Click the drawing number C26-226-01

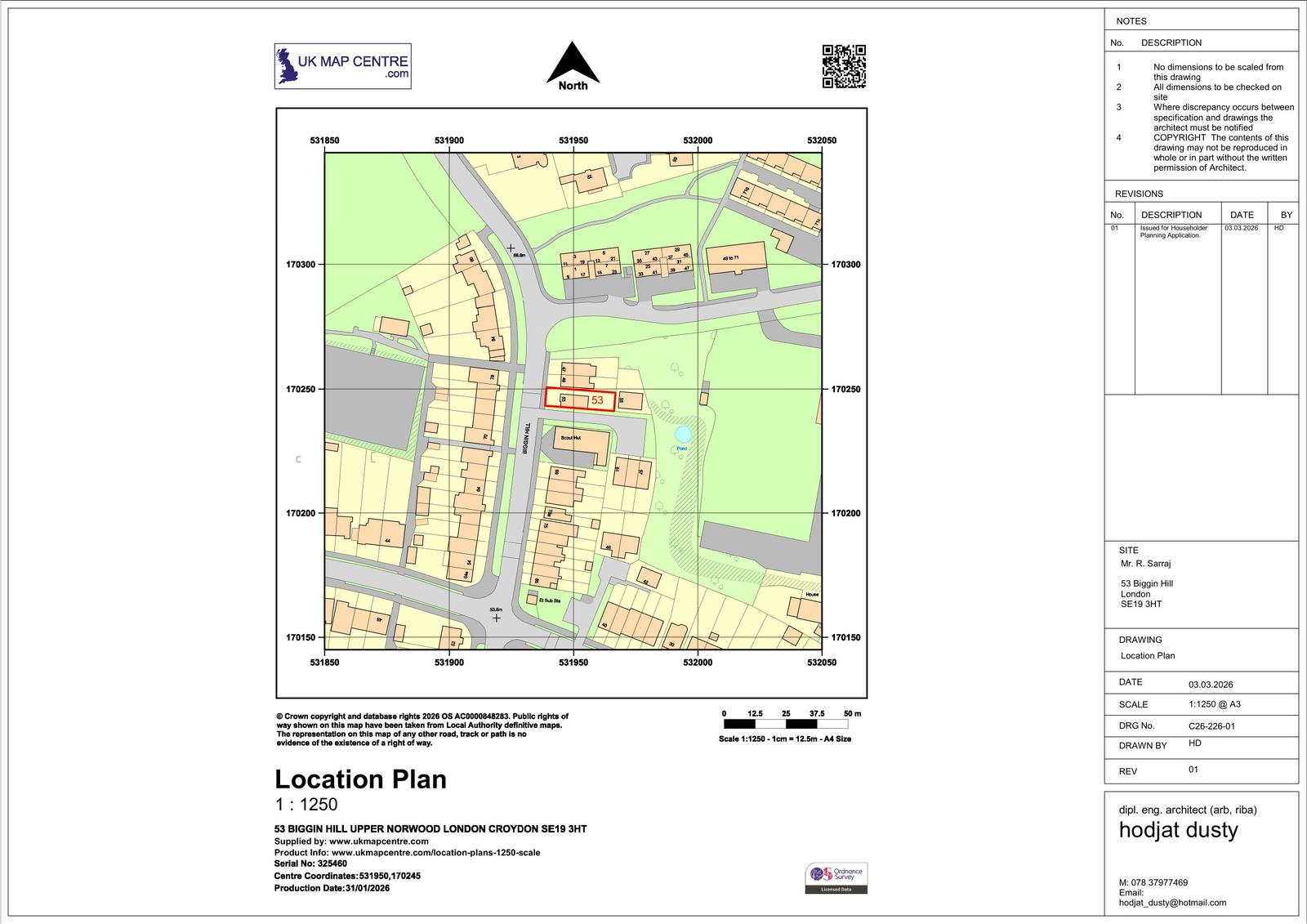[x=1211, y=725]
